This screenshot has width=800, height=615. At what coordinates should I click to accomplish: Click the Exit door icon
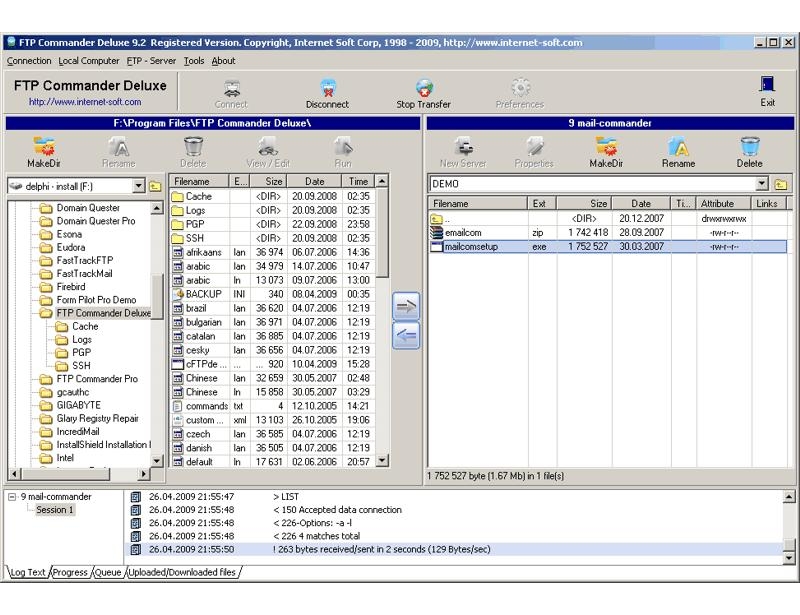(767, 84)
